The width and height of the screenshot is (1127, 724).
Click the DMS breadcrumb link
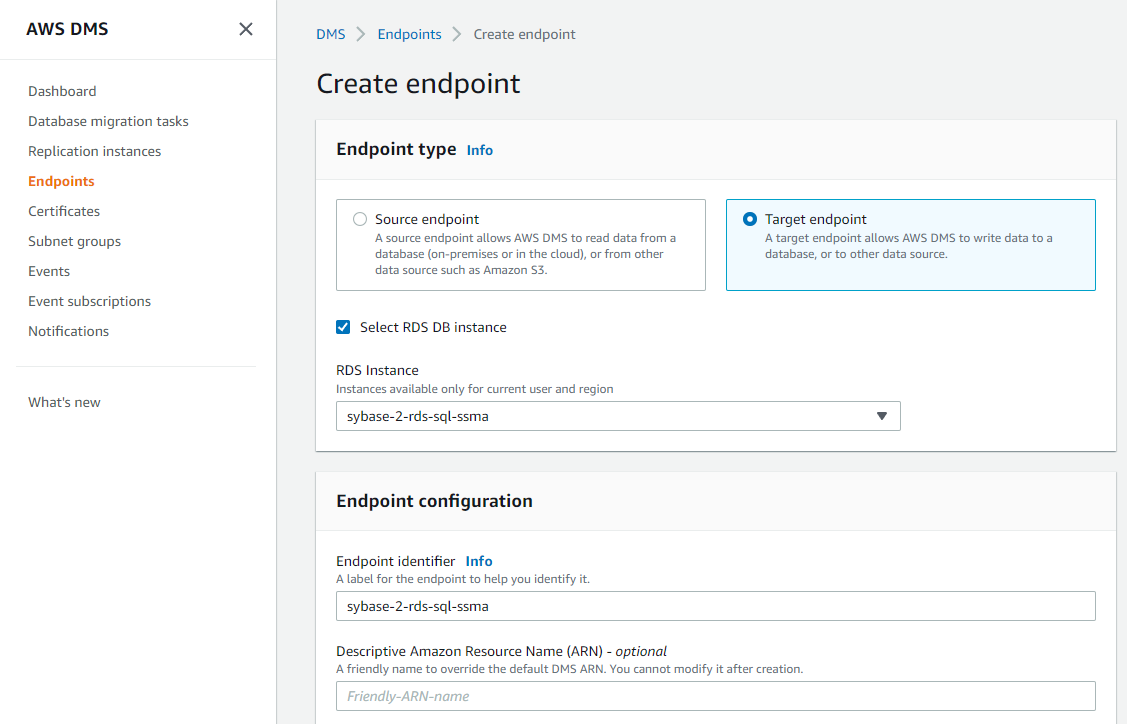tap(330, 34)
